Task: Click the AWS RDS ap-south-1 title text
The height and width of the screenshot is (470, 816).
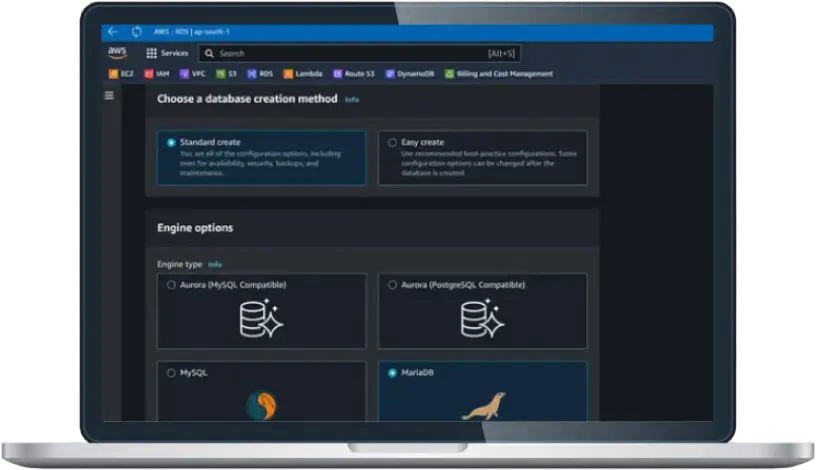Action: (x=192, y=32)
